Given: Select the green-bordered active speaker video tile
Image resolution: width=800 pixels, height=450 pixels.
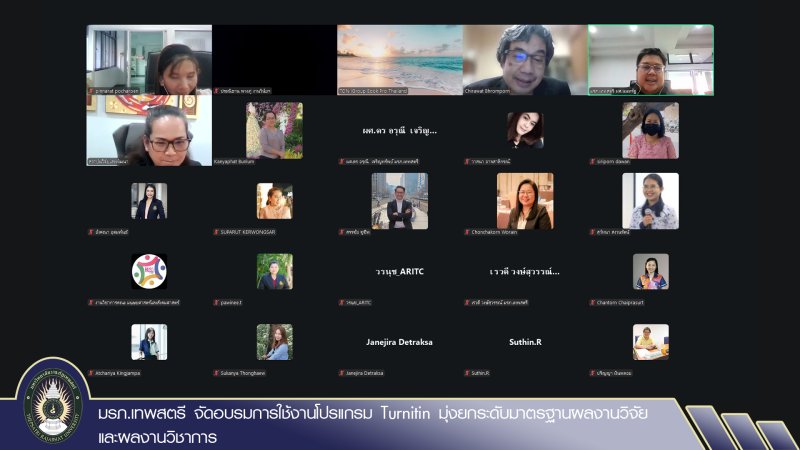Looking at the screenshot, I should [651, 60].
